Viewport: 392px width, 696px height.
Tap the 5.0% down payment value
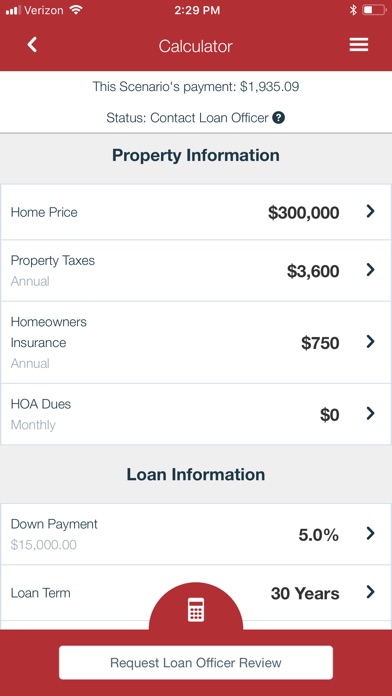318,535
